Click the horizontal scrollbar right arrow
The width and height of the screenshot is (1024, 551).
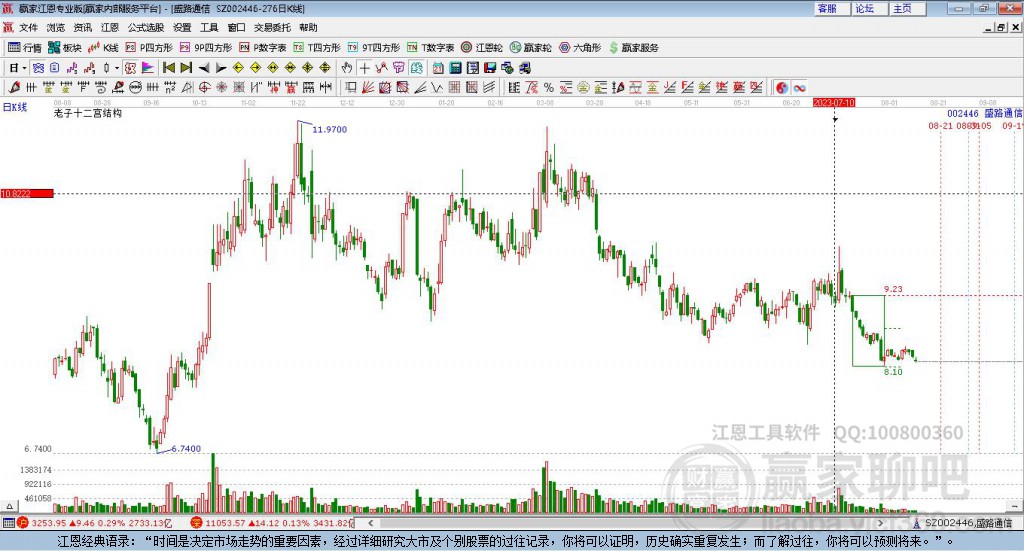pos(880,523)
